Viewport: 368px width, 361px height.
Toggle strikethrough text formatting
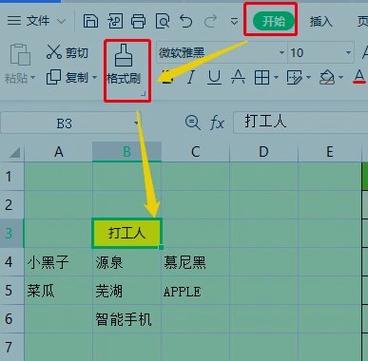tap(238, 78)
